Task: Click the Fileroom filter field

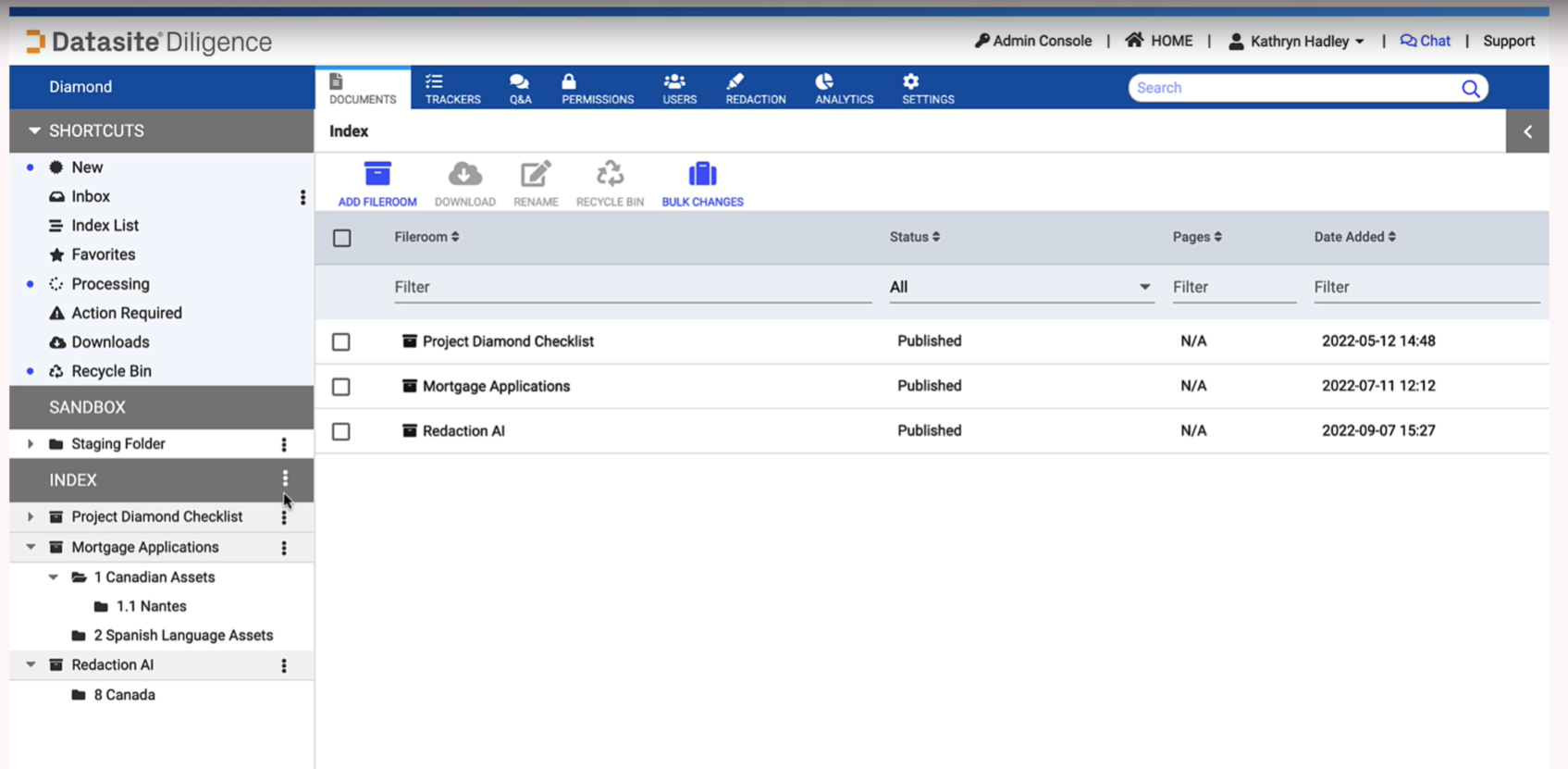Action: click(633, 287)
